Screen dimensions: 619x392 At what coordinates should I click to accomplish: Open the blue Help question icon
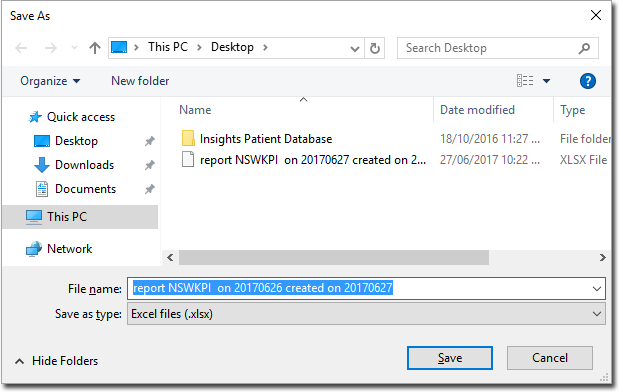click(x=588, y=81)
